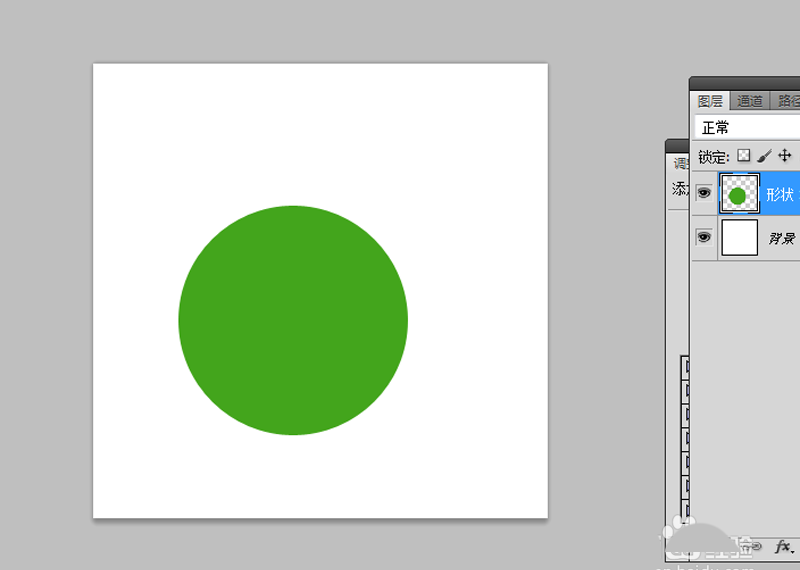The image size is (800, 570).
Task: Switch to the 图层 (Layers) tab
Action: (x=710, y=101)
